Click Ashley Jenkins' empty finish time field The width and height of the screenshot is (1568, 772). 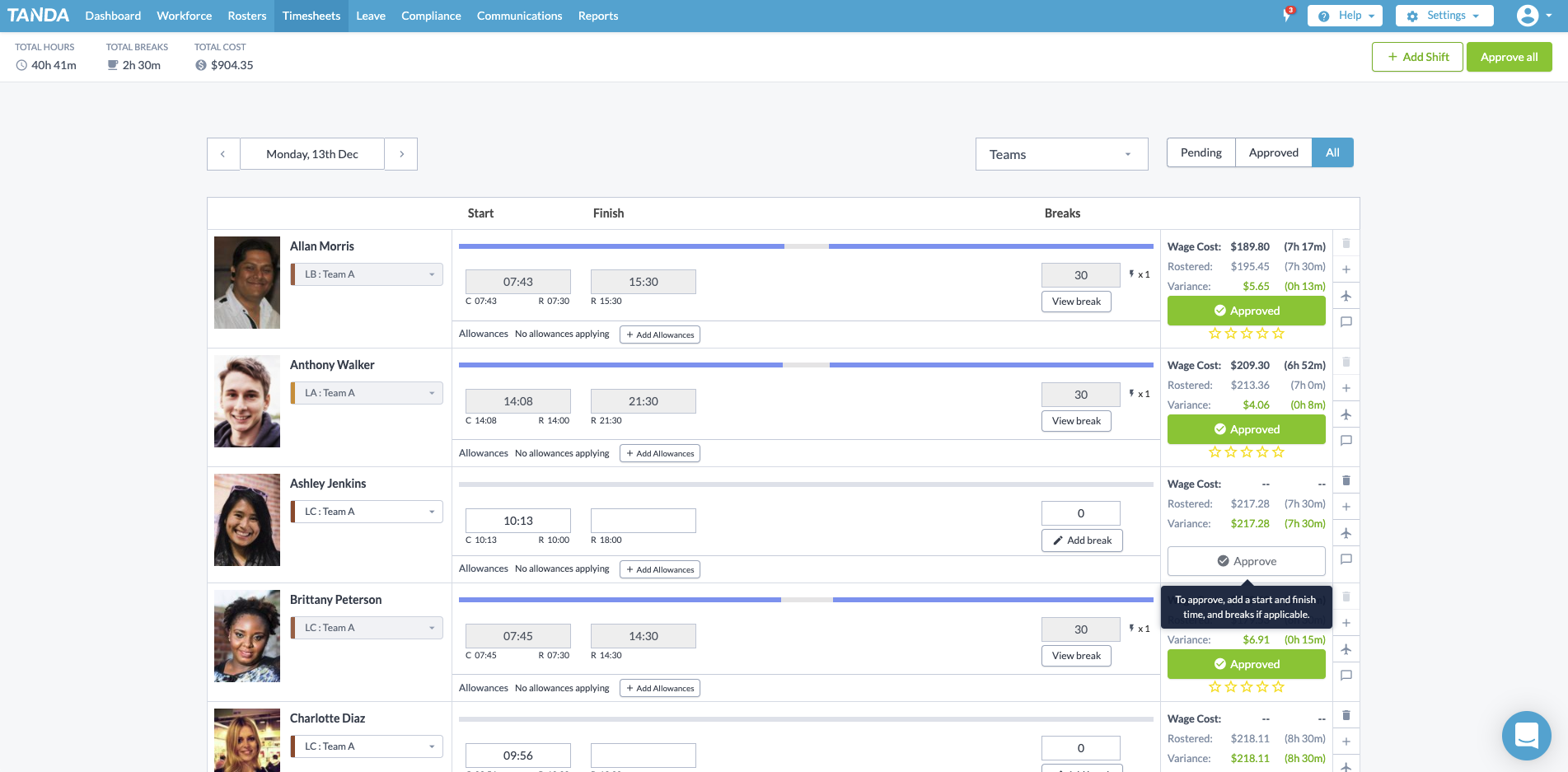pos(643,521)
